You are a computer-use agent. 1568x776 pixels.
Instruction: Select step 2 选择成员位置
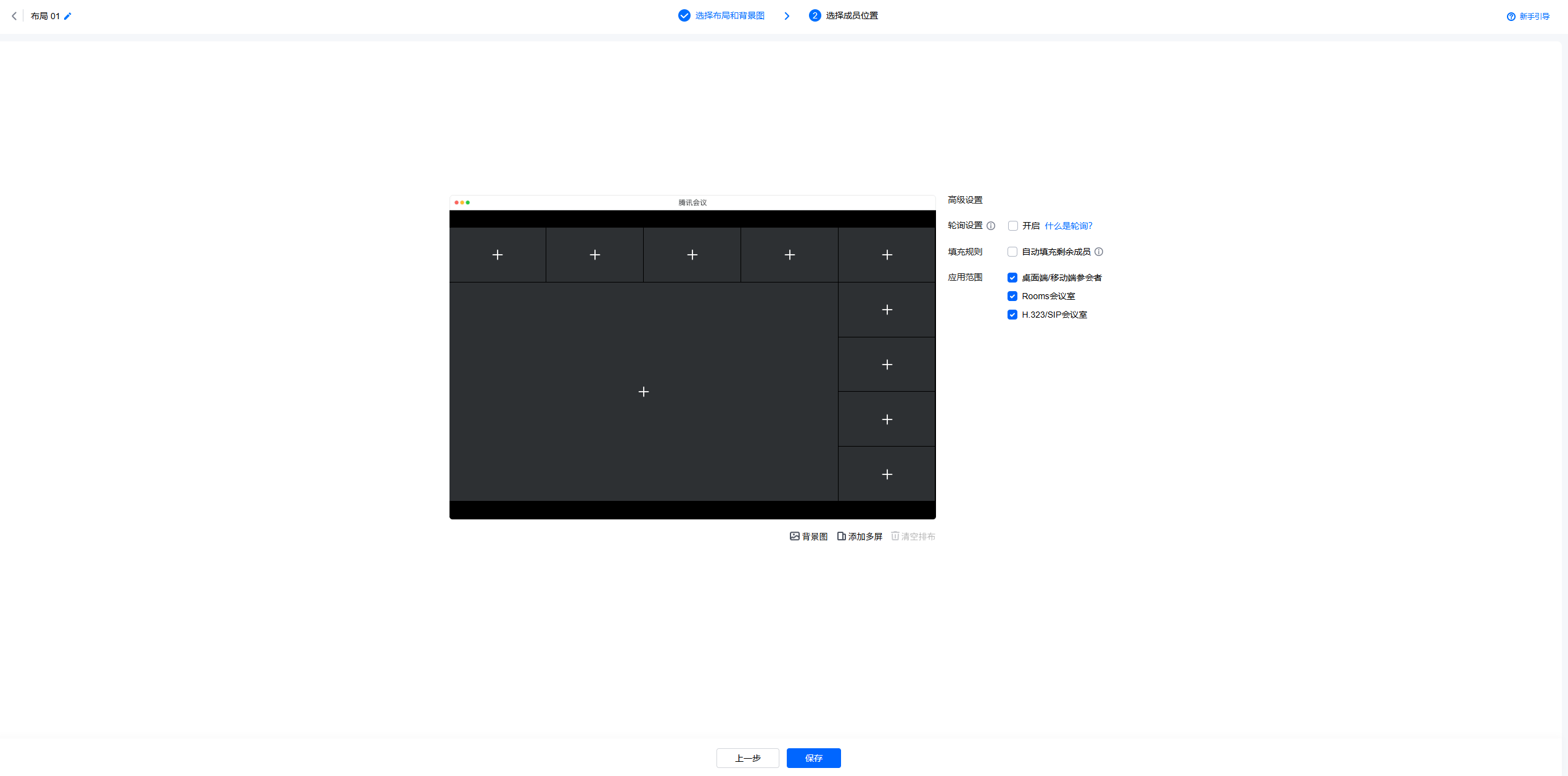851,15
